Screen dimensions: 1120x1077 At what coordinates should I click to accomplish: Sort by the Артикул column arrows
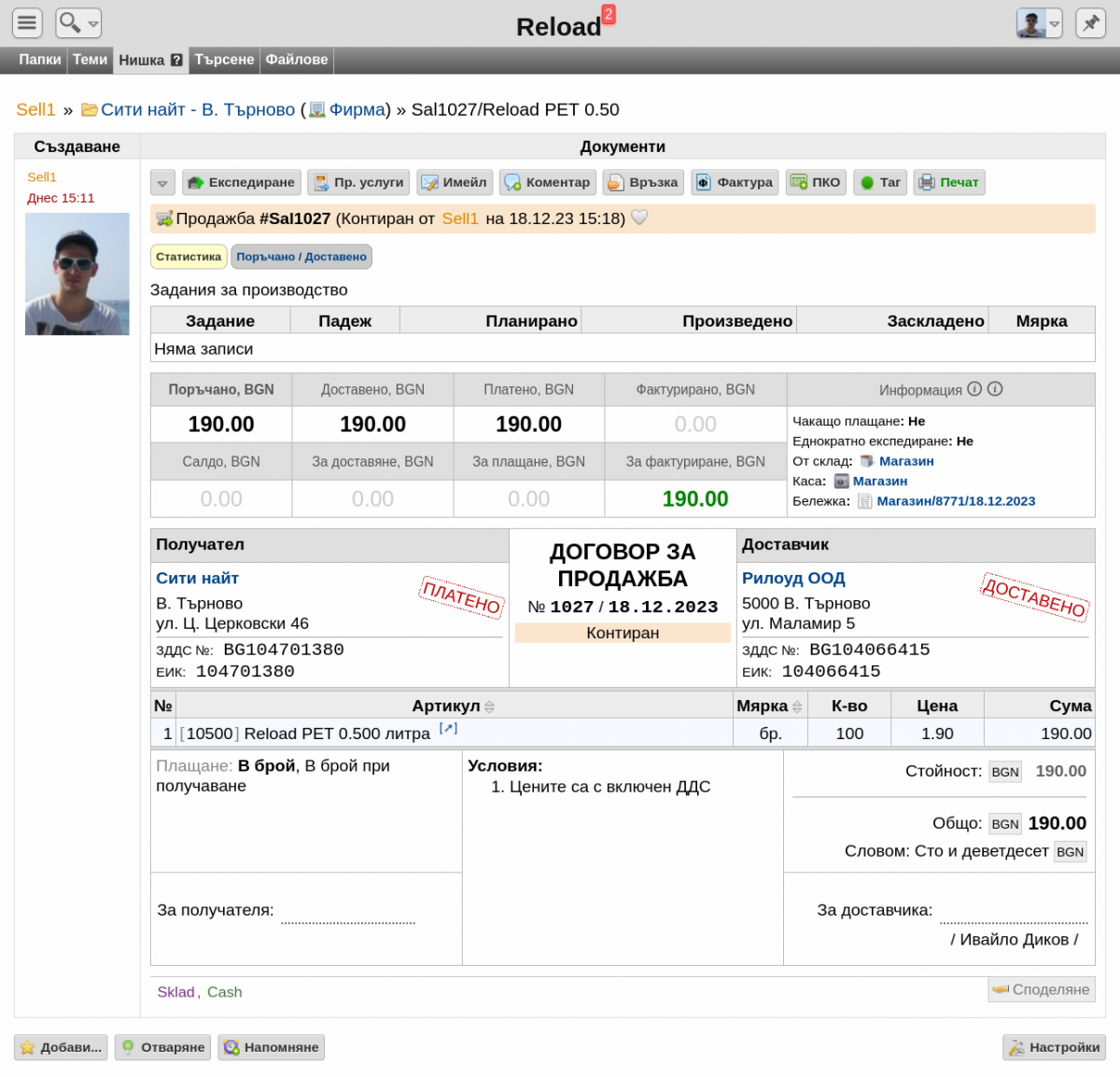490,707
